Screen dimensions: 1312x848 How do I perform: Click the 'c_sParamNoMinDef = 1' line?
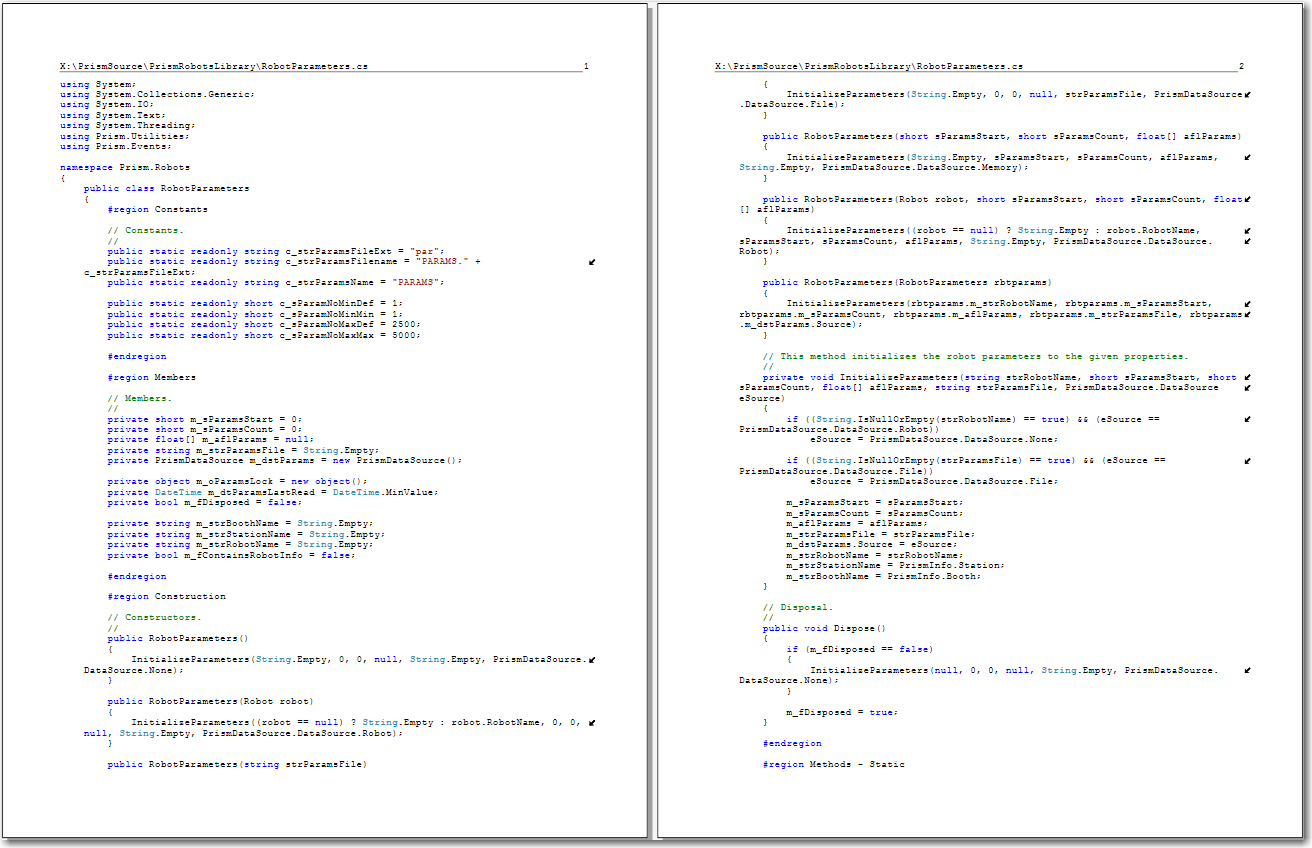tap(255, 303)
